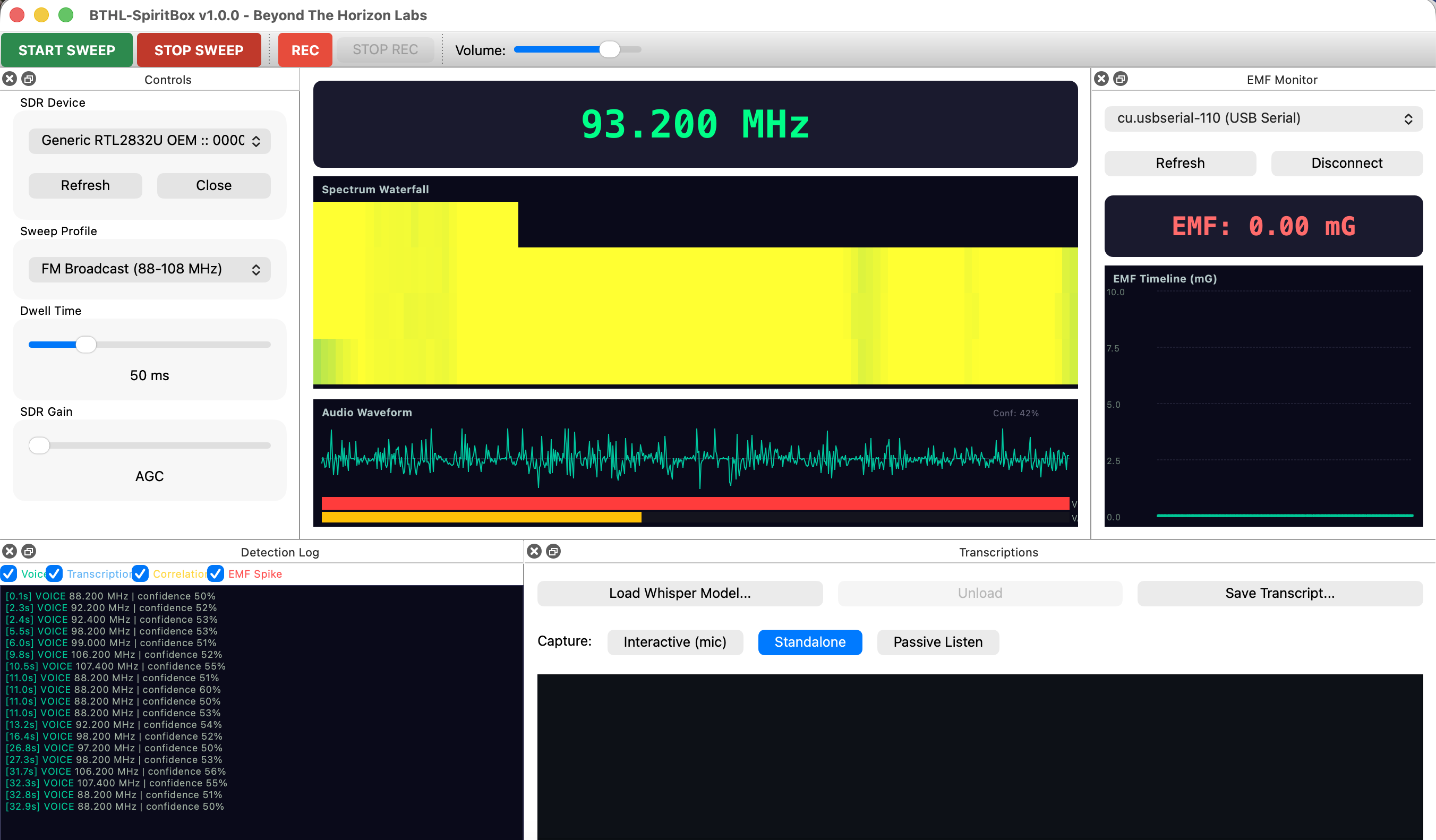Open the SDR Device dropdown
Image resolution: width=1436 pixels, height=840 pixels.
point(150,141)
